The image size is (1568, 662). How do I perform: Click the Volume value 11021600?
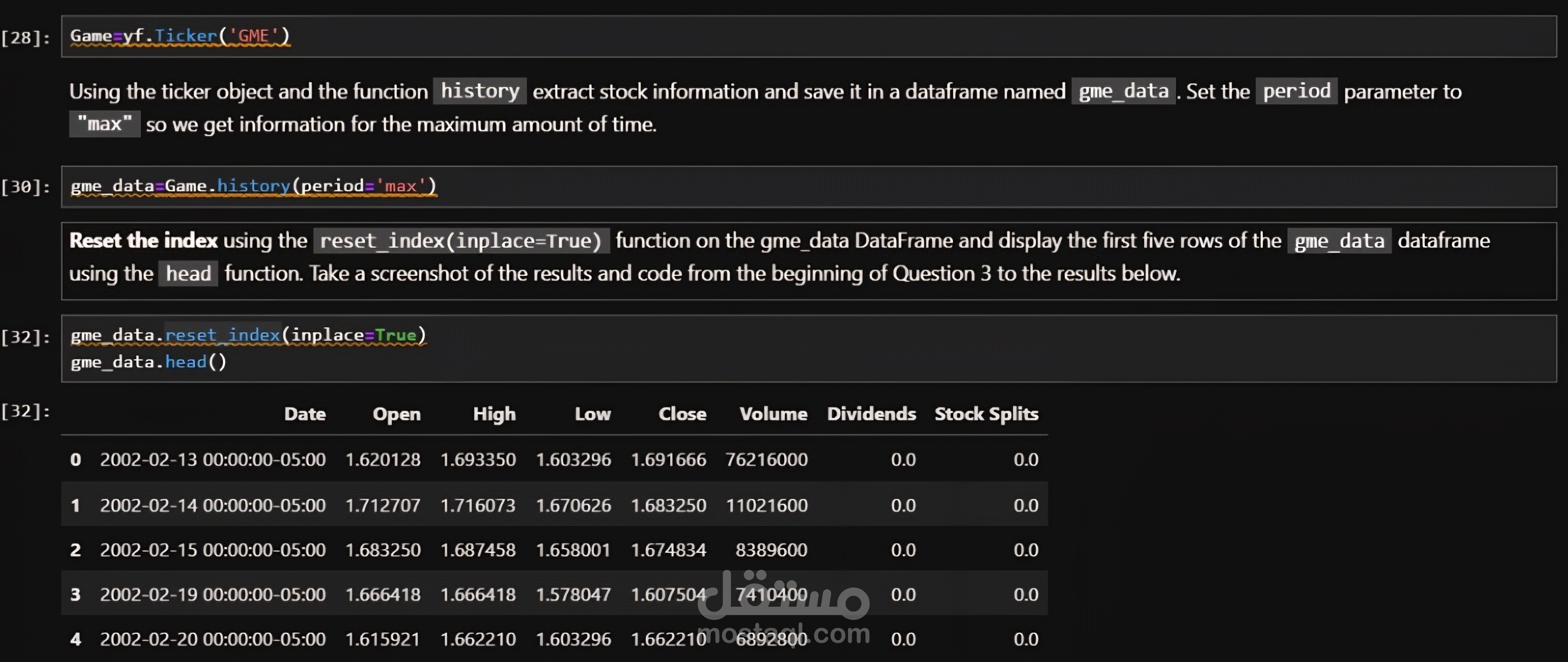[766, 505]
